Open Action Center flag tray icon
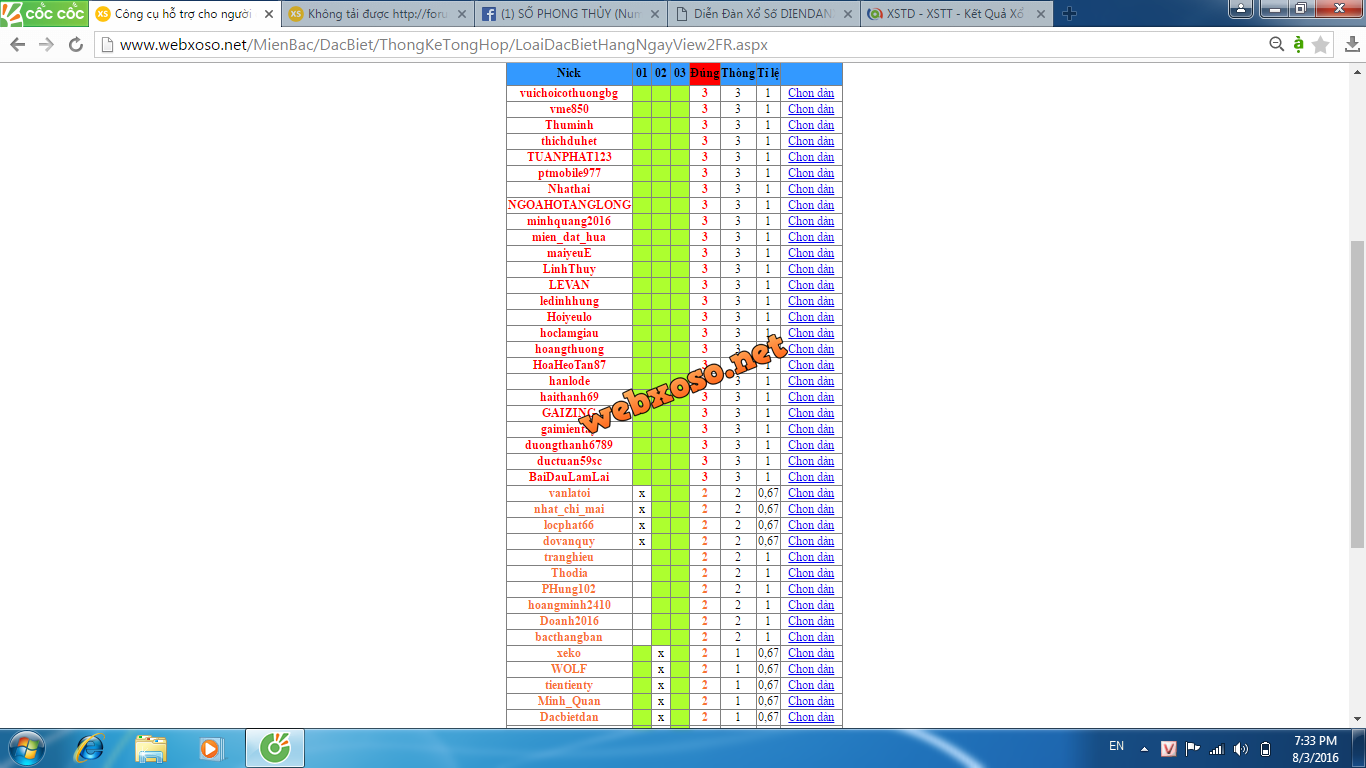 tap(1193, 748)
